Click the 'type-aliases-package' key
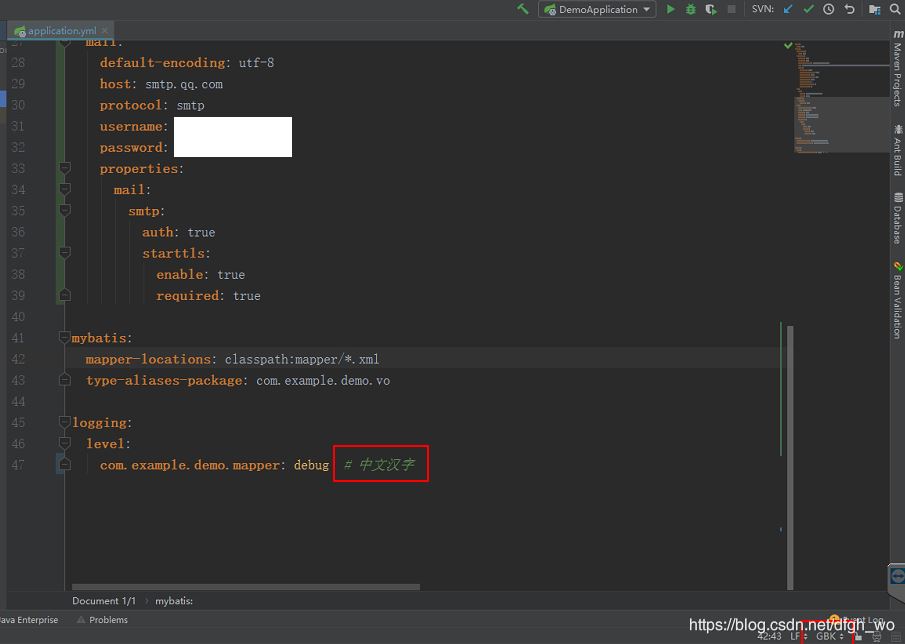905x644 pixels. coord(164,380)
